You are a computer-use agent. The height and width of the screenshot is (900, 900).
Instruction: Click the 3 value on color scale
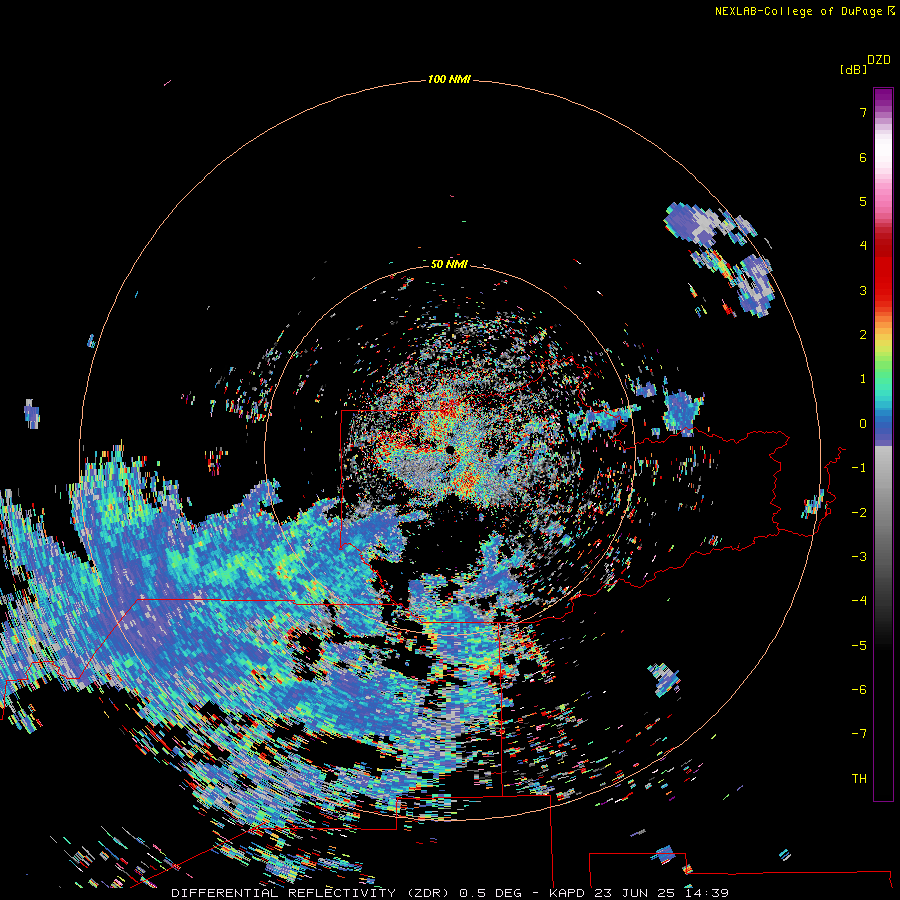(863, 290)
